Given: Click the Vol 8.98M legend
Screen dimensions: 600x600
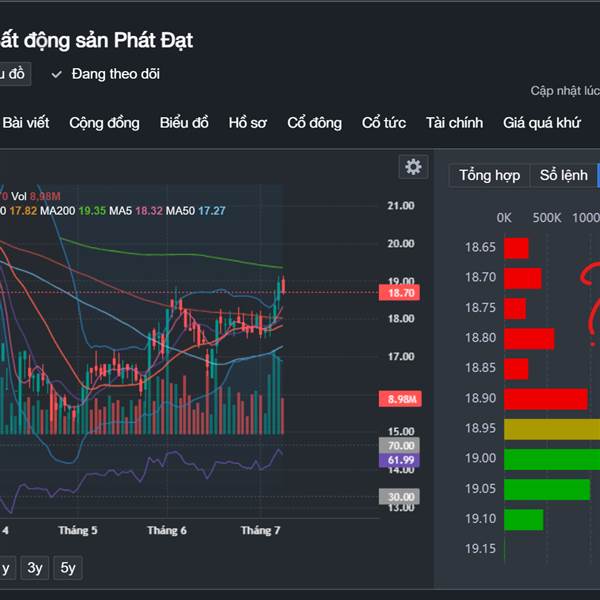Looking at the screenshot, I should tap(36, 197).
